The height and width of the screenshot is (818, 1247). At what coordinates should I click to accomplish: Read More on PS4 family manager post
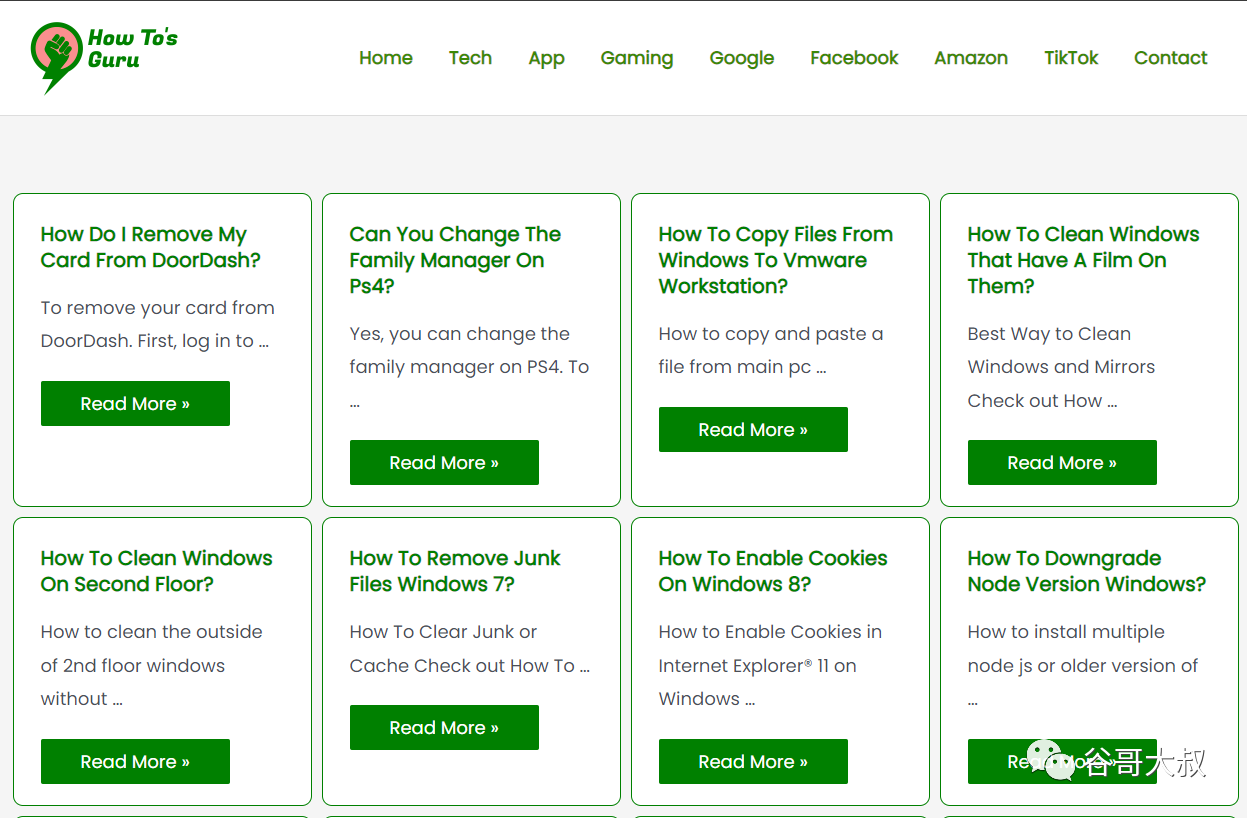pos(444,463)
